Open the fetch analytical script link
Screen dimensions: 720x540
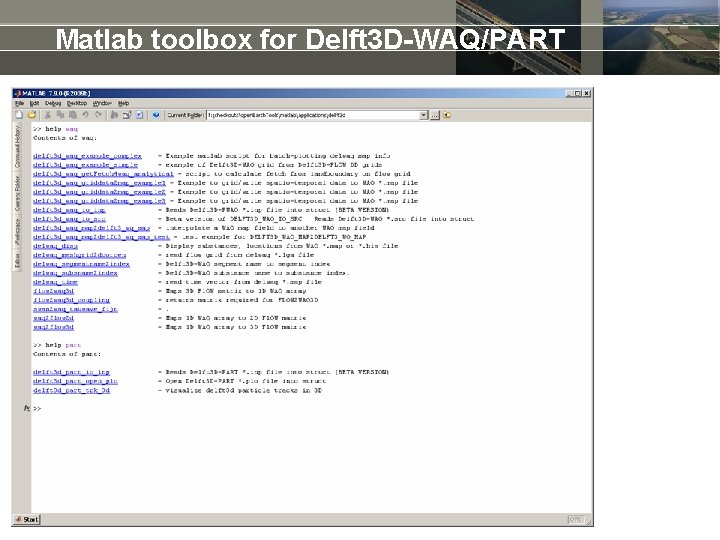click(103, 174)
